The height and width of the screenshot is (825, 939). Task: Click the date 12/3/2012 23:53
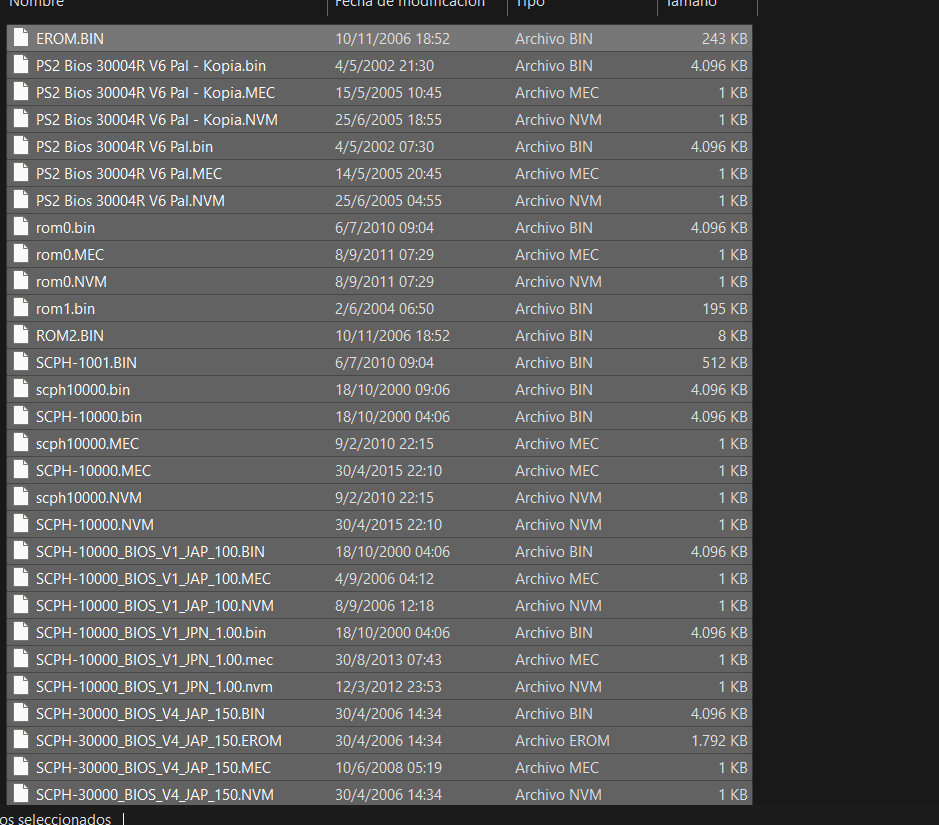pos(388,687)
